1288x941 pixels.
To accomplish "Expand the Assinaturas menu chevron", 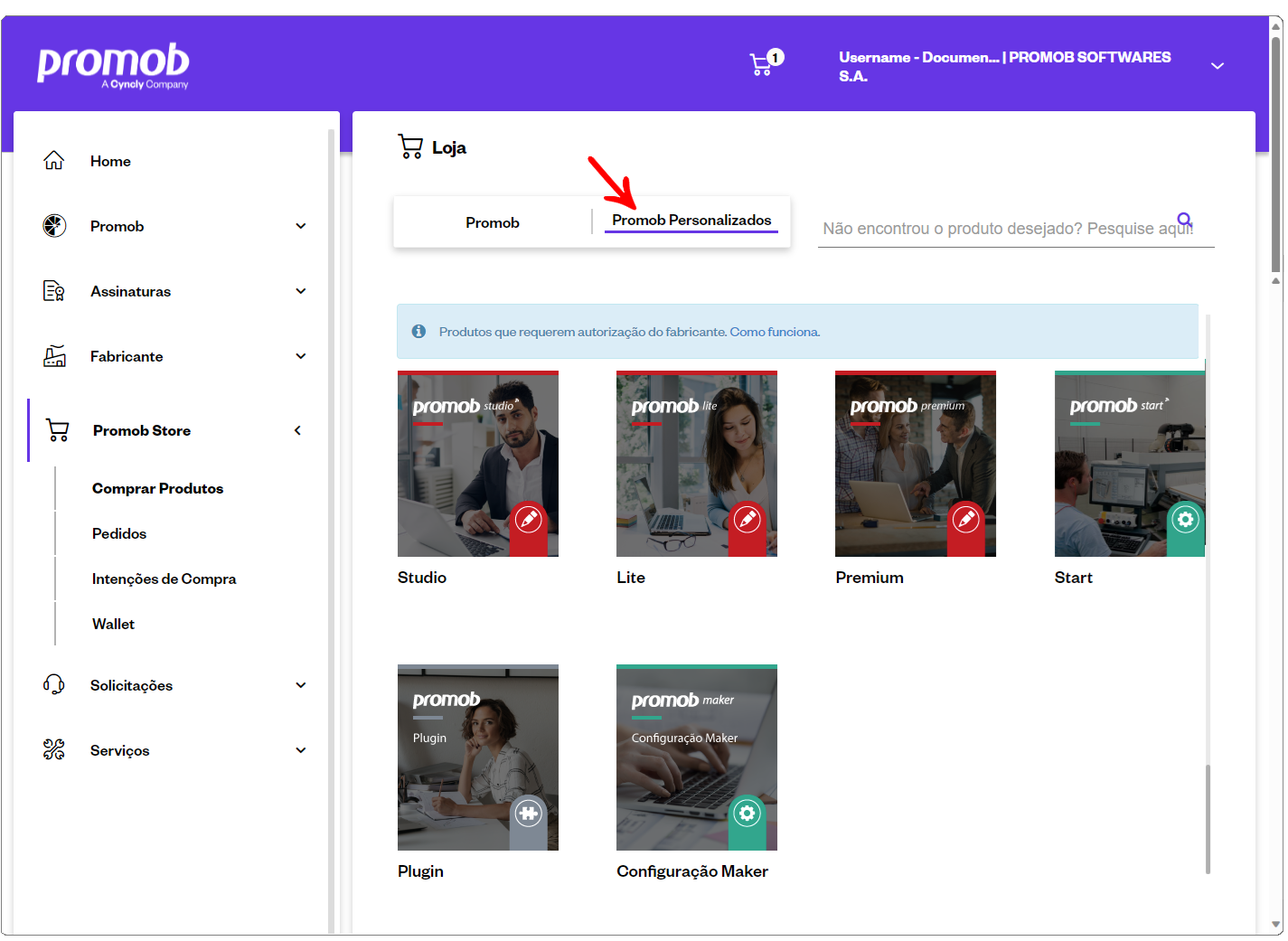I will click(x=301, y=291).
